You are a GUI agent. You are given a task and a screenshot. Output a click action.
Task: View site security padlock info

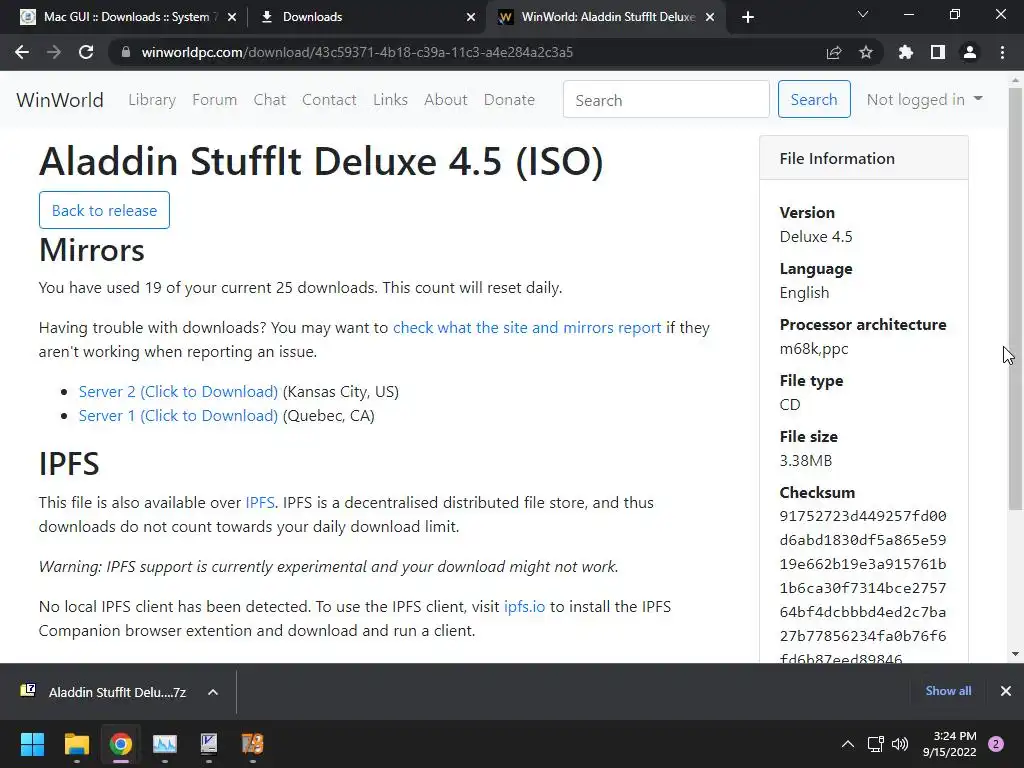coord(125,52)
